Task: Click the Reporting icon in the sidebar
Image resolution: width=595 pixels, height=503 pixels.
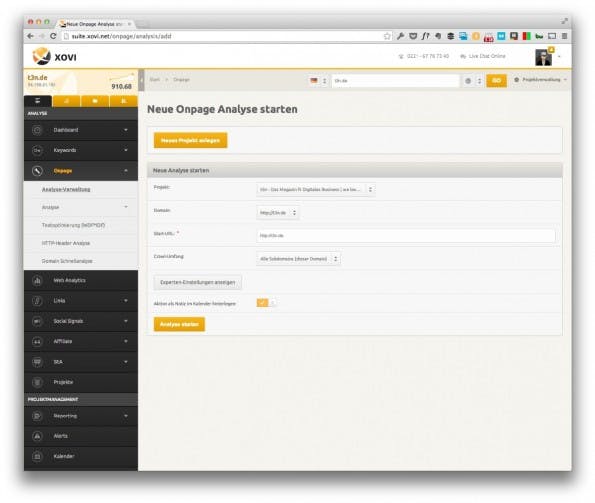Action: tap(37, 416)
